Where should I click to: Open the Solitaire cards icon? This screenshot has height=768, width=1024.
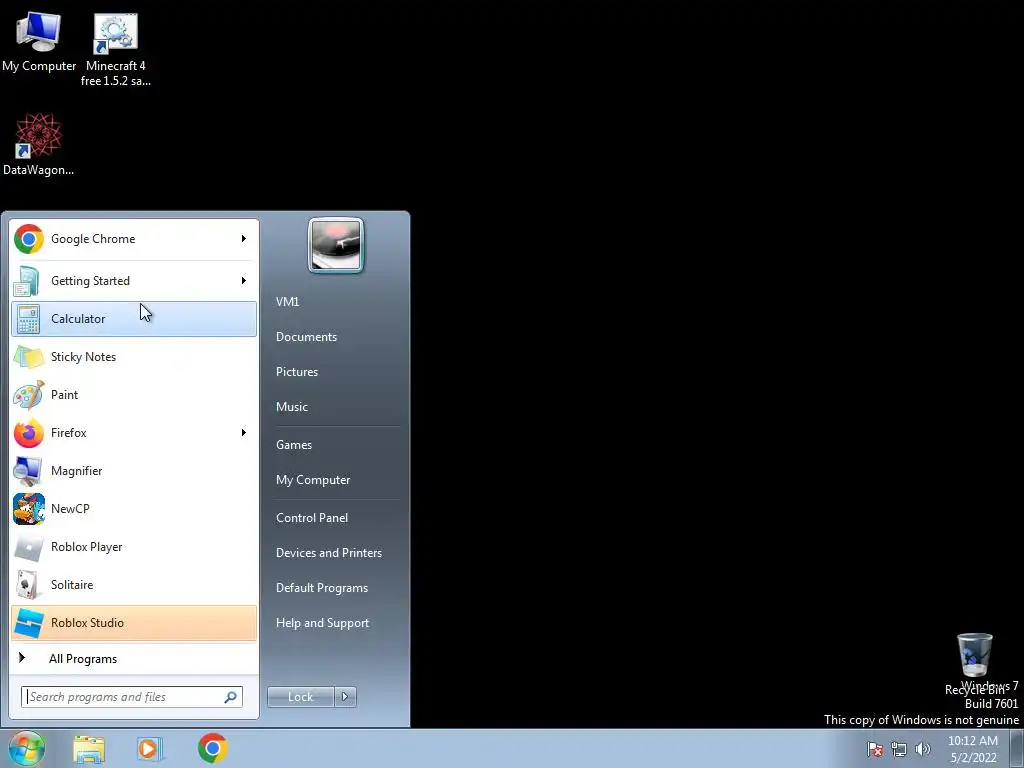click(x=28, y=585)
